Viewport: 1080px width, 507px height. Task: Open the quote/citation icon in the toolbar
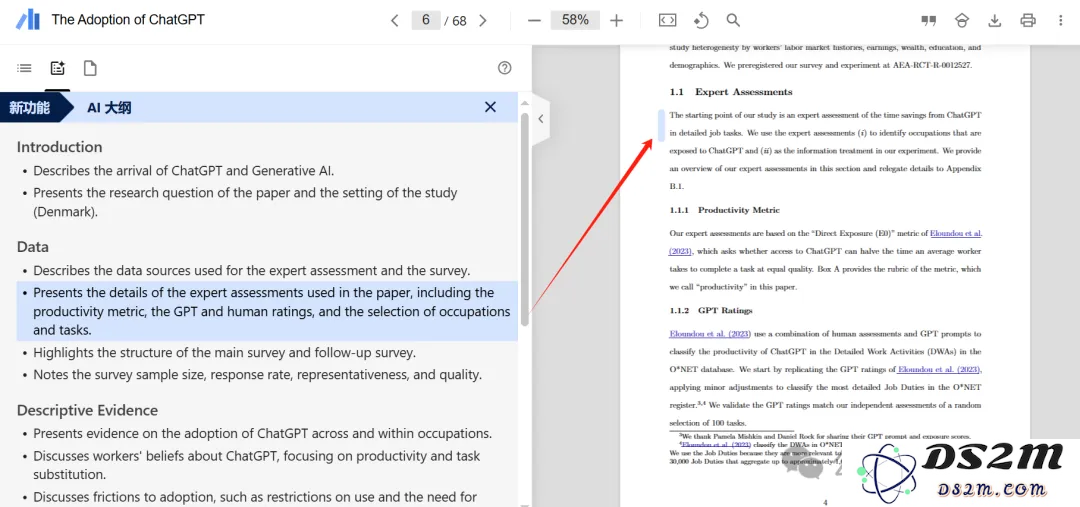929,21
